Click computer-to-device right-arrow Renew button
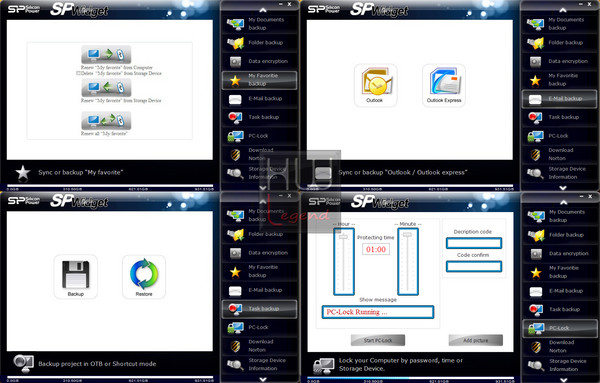Viewport: 600px width, 383px height. [x=106, y=54]
